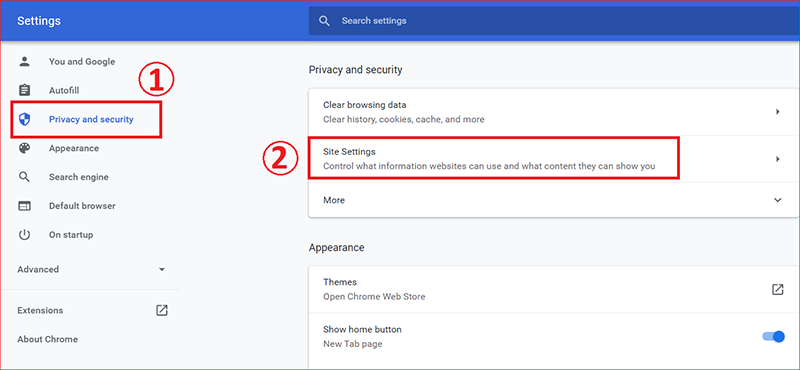Click the arrow on Site Settings row
The image size is (800, 370).
click(x=778, y=159)
